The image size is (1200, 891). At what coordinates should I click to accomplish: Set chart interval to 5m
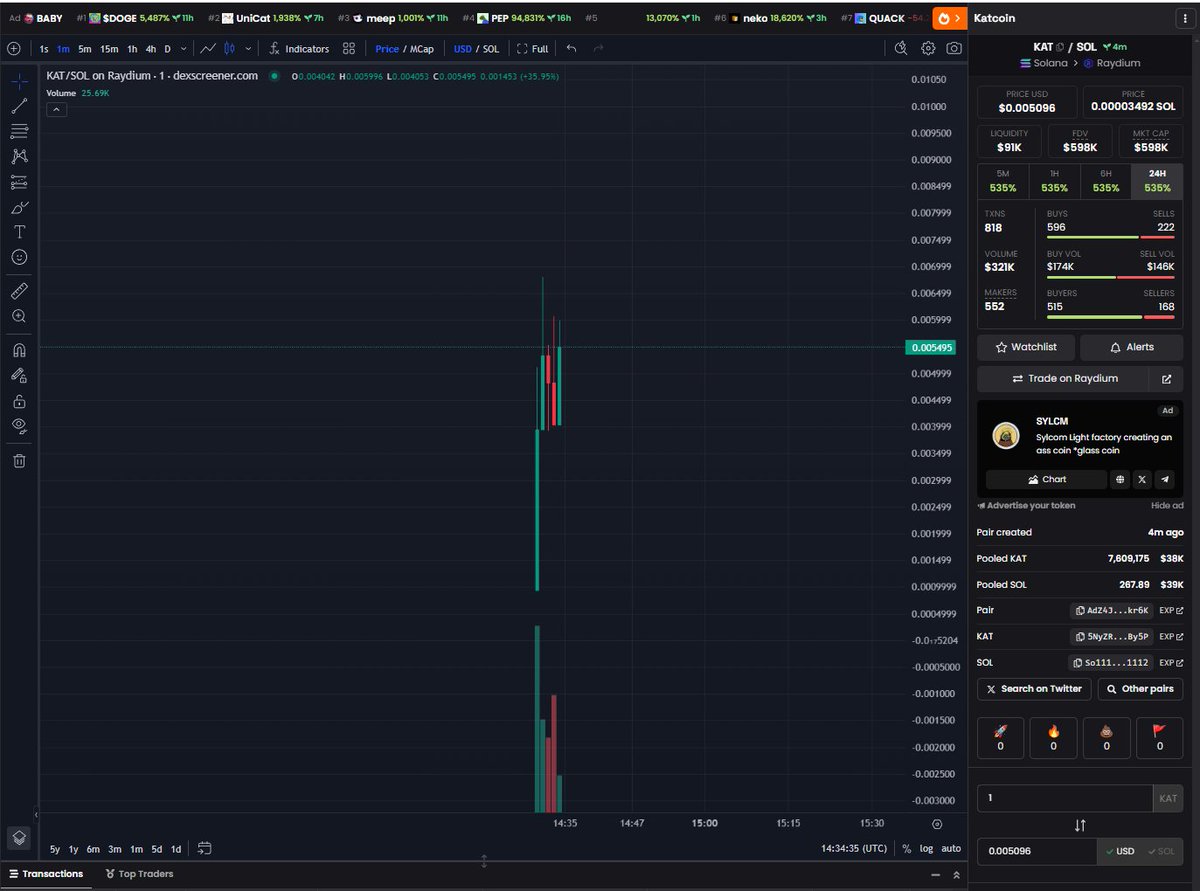click(85, 48)
